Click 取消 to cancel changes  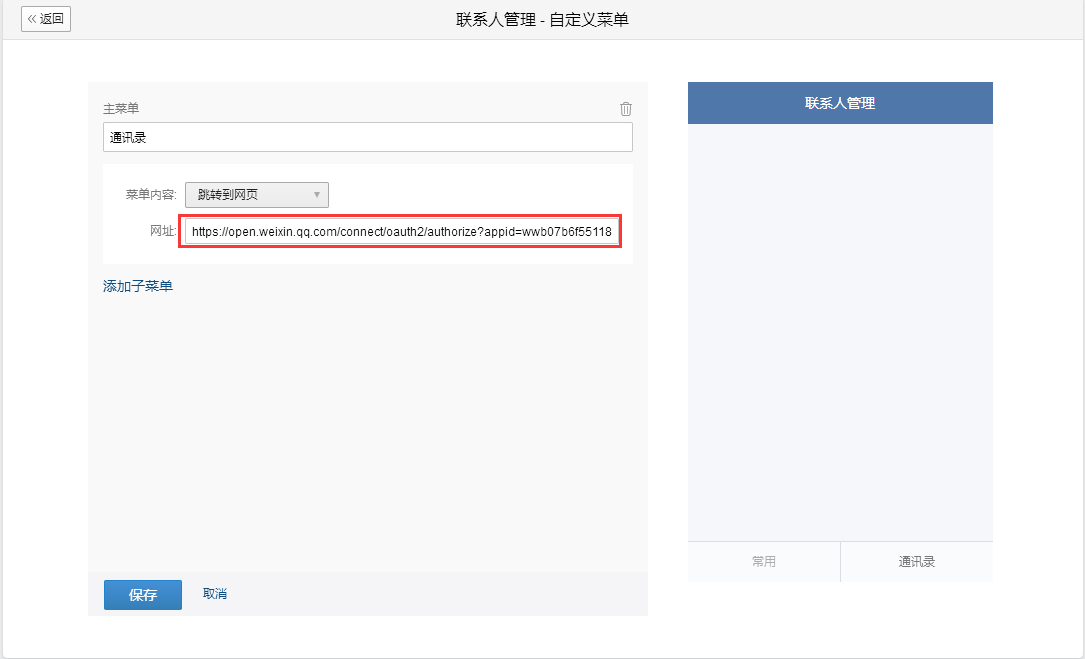pyautogui.click(x=215, y=594)
